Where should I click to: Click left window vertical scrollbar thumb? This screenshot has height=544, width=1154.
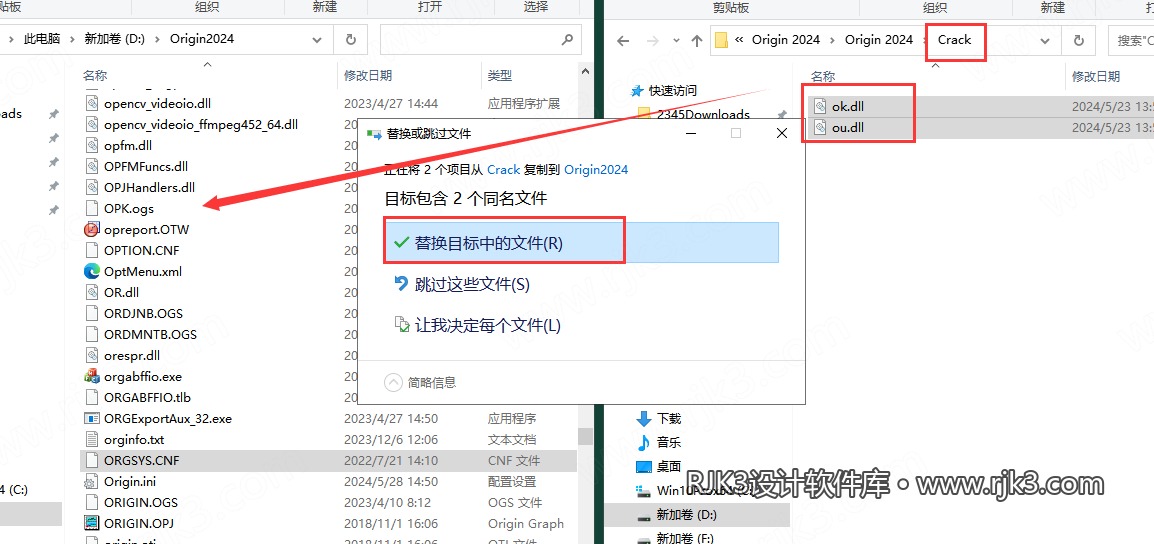[x=584, y=437]
